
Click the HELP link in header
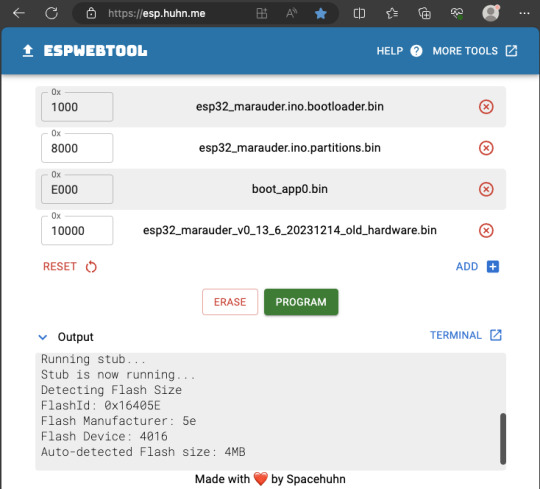coord(390,51)
